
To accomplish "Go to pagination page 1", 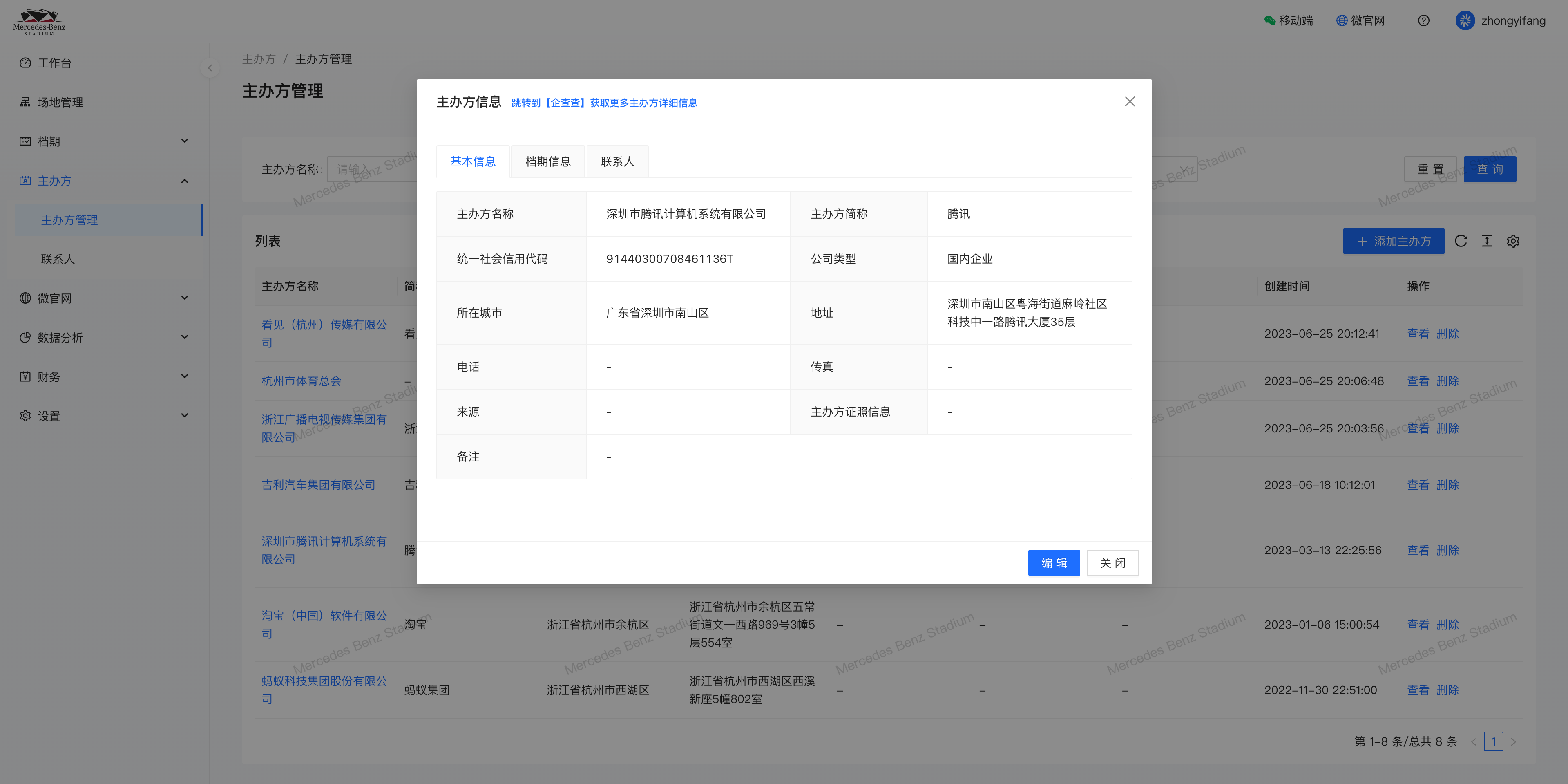I will tap(1493, 741).
